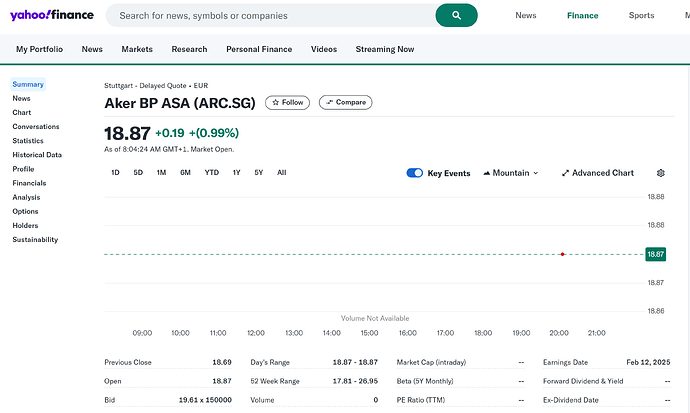
Task: Click the Beta (5Y Monthly) label
Action: pyautogui.click(x=425, y=381)
